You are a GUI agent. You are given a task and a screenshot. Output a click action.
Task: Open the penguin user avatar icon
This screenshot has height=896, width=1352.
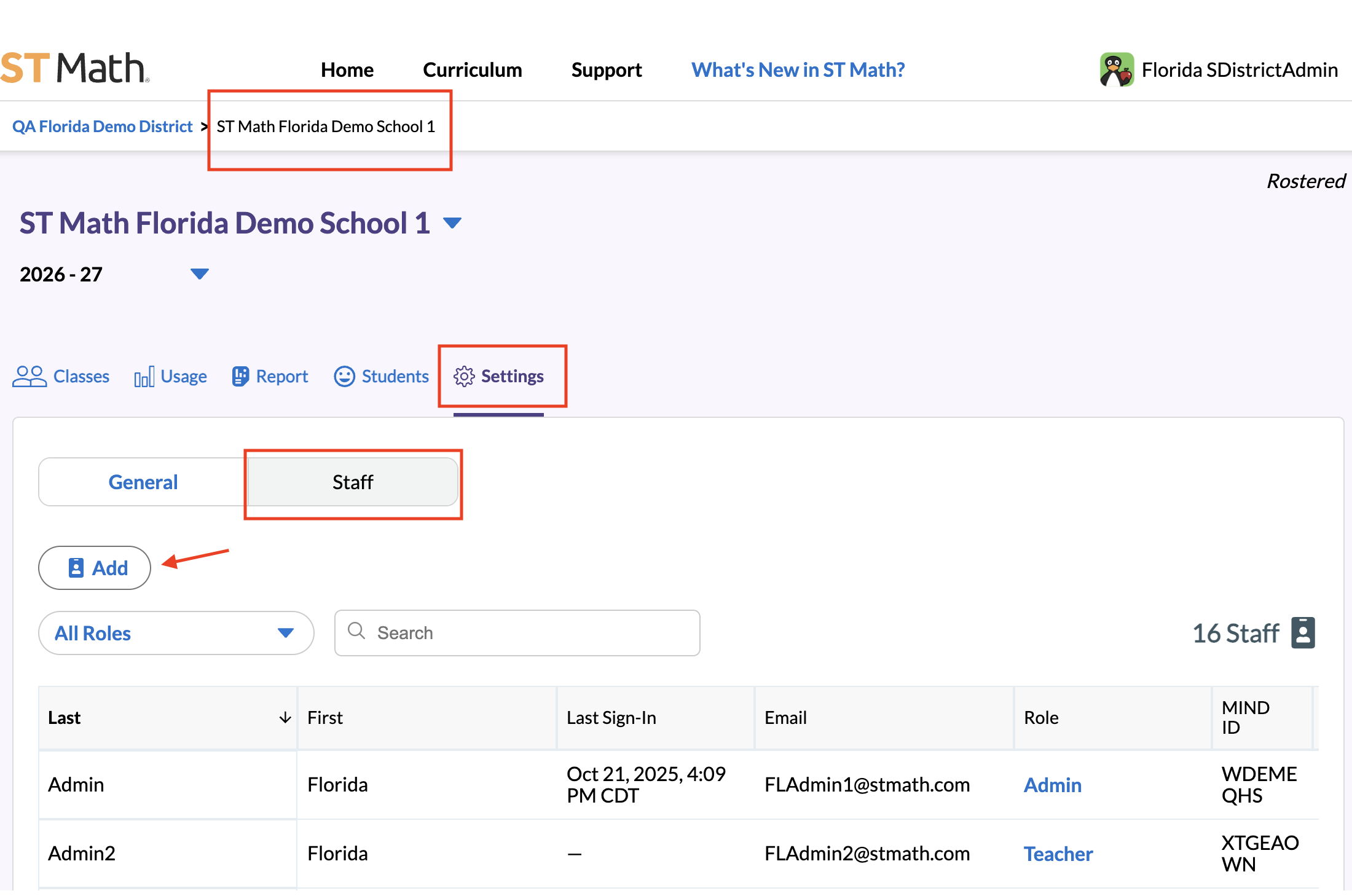click(x=1117, y=69)
